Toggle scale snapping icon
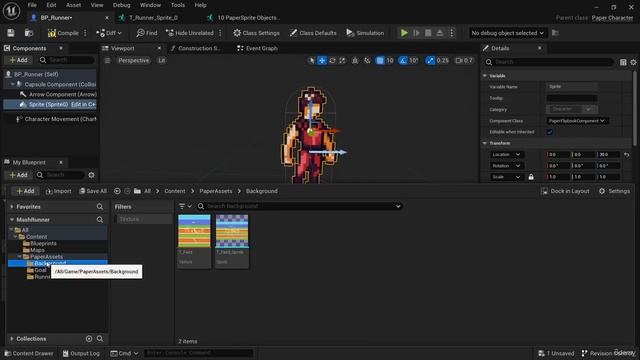The image size is (640, 360). coord(430,60)
